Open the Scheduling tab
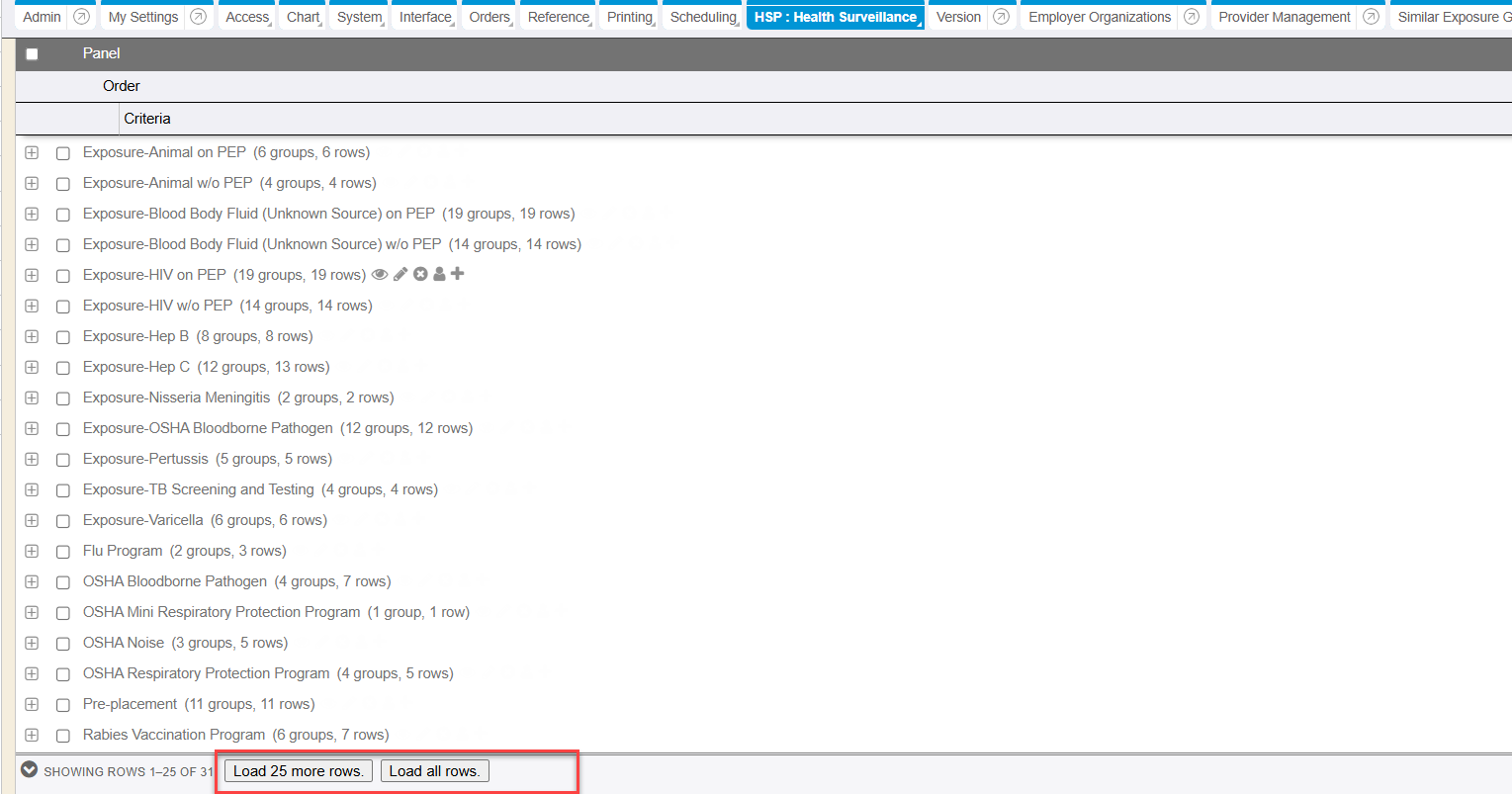This screenshot has height=794, width=1512. point(703,17)
